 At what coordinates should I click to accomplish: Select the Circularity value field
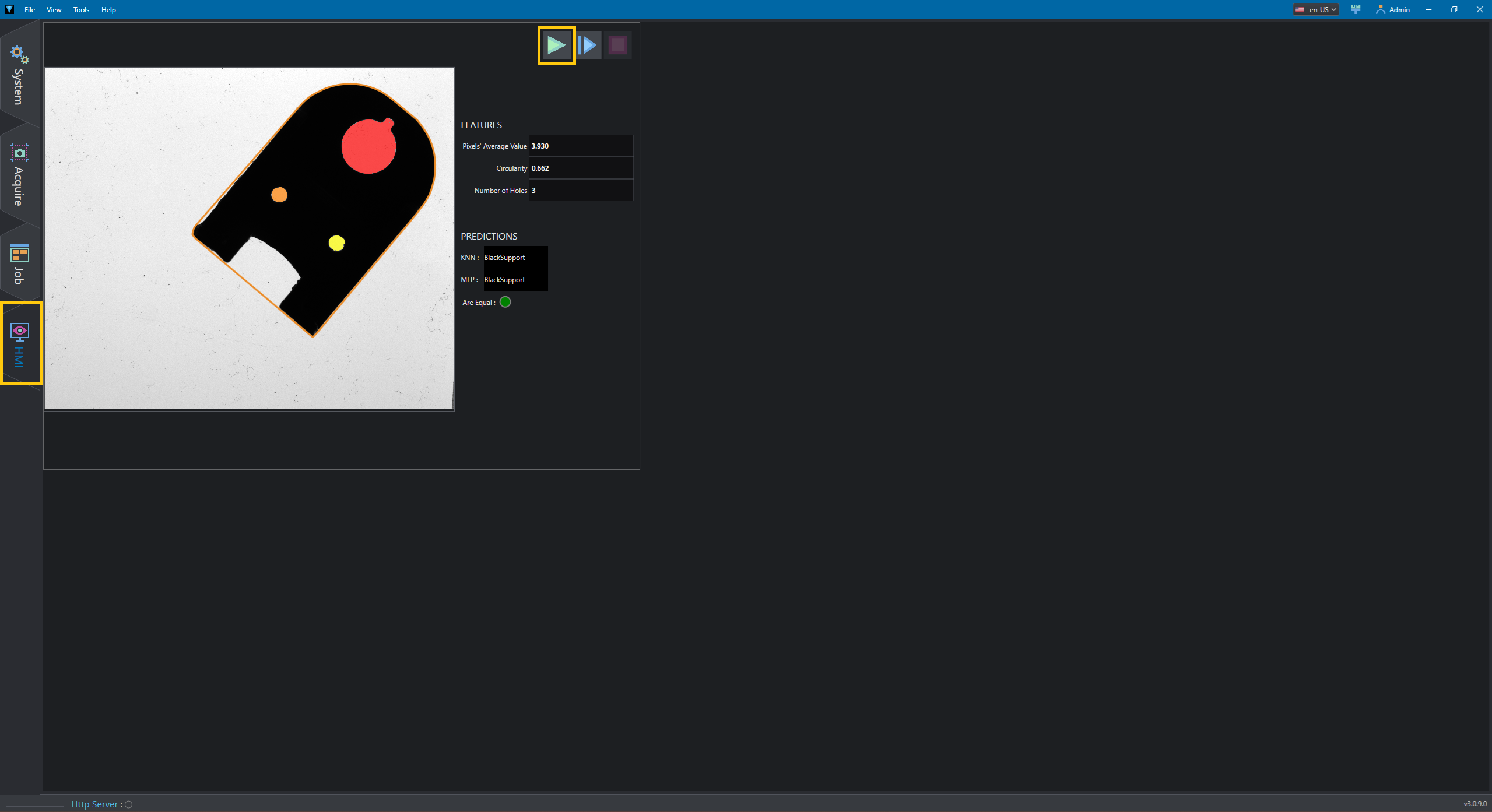581,168
